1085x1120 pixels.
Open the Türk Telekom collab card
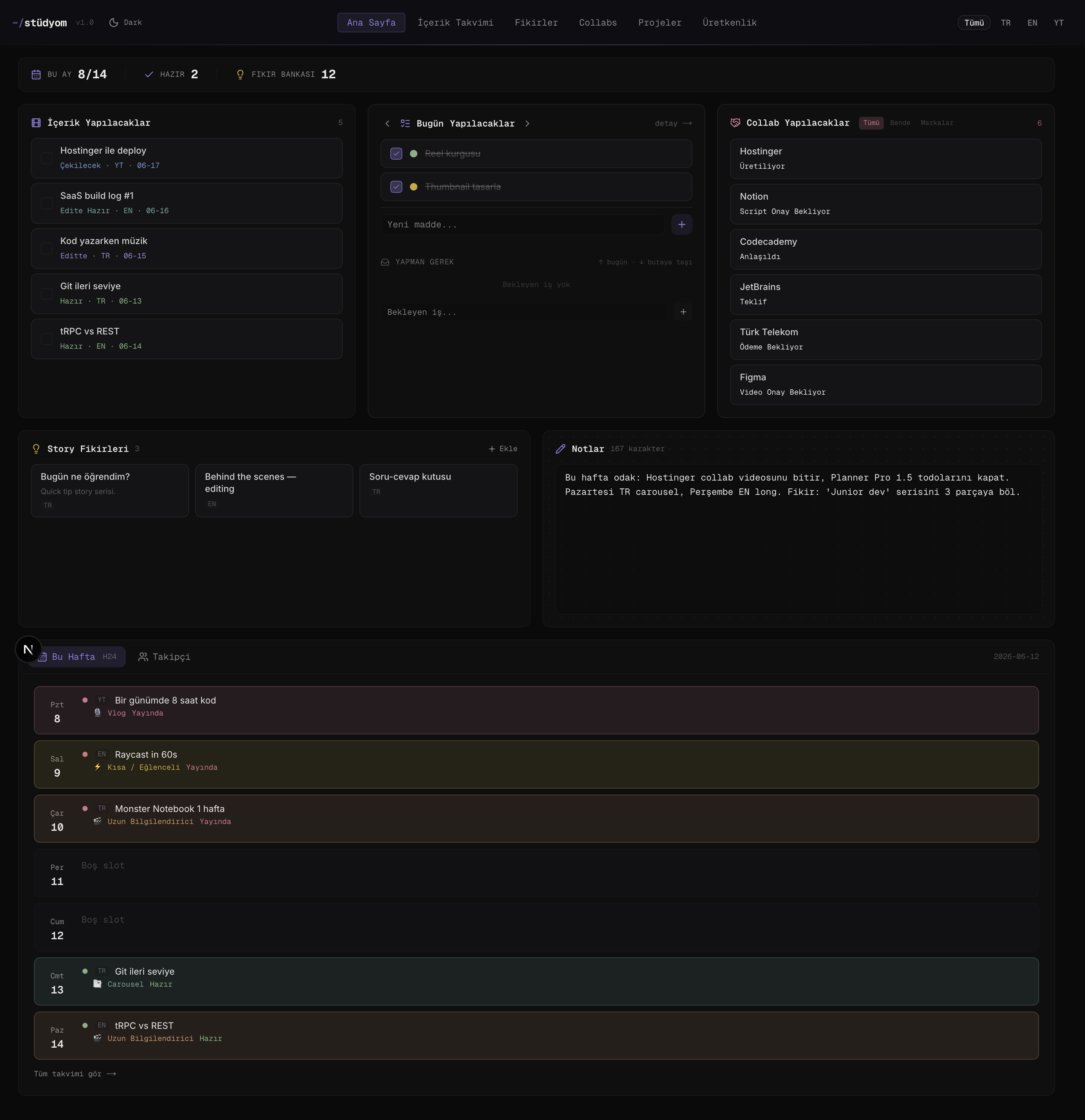(885, 339)
